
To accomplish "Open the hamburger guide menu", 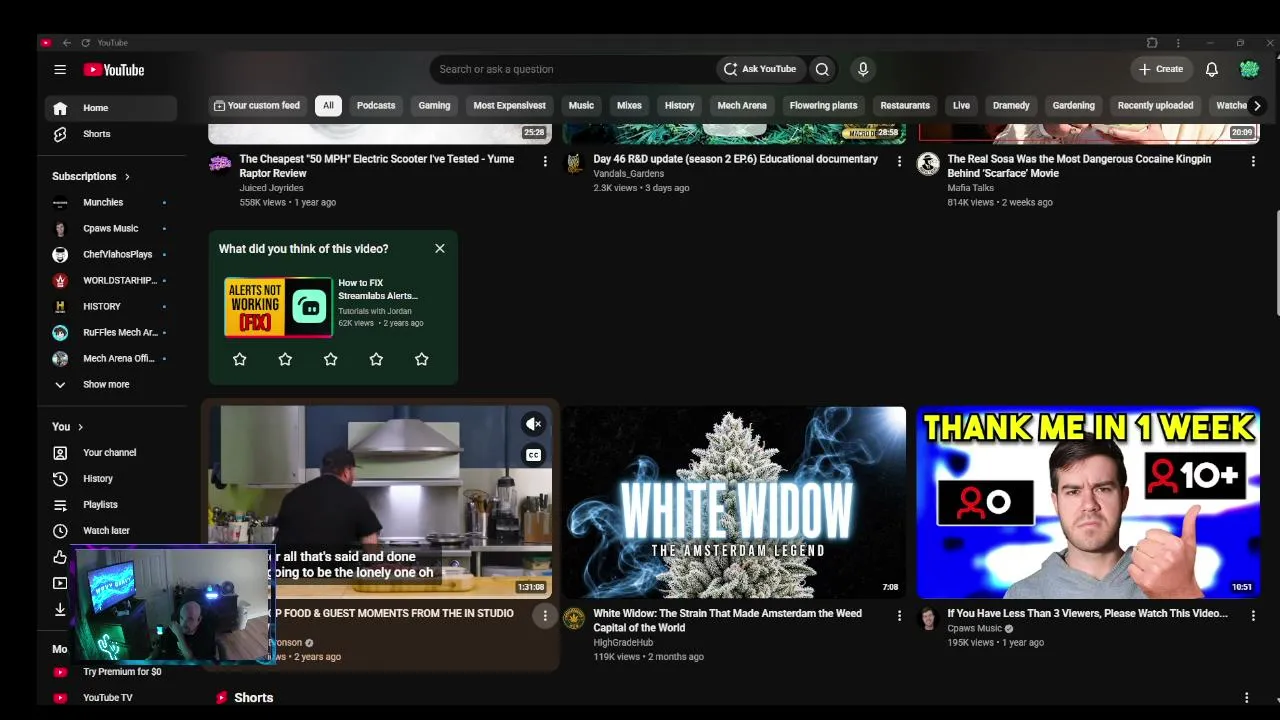I will click(60, 69).
